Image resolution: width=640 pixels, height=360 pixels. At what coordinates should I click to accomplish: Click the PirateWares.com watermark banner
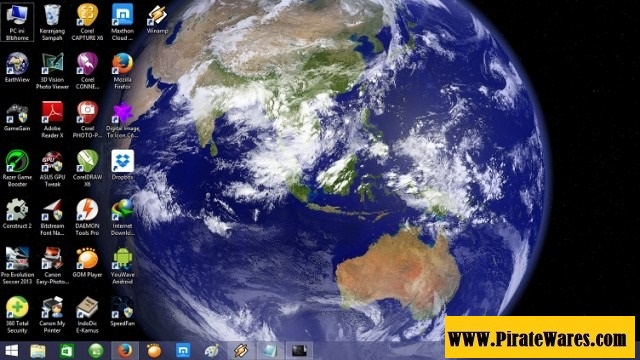tap(540, 337)
